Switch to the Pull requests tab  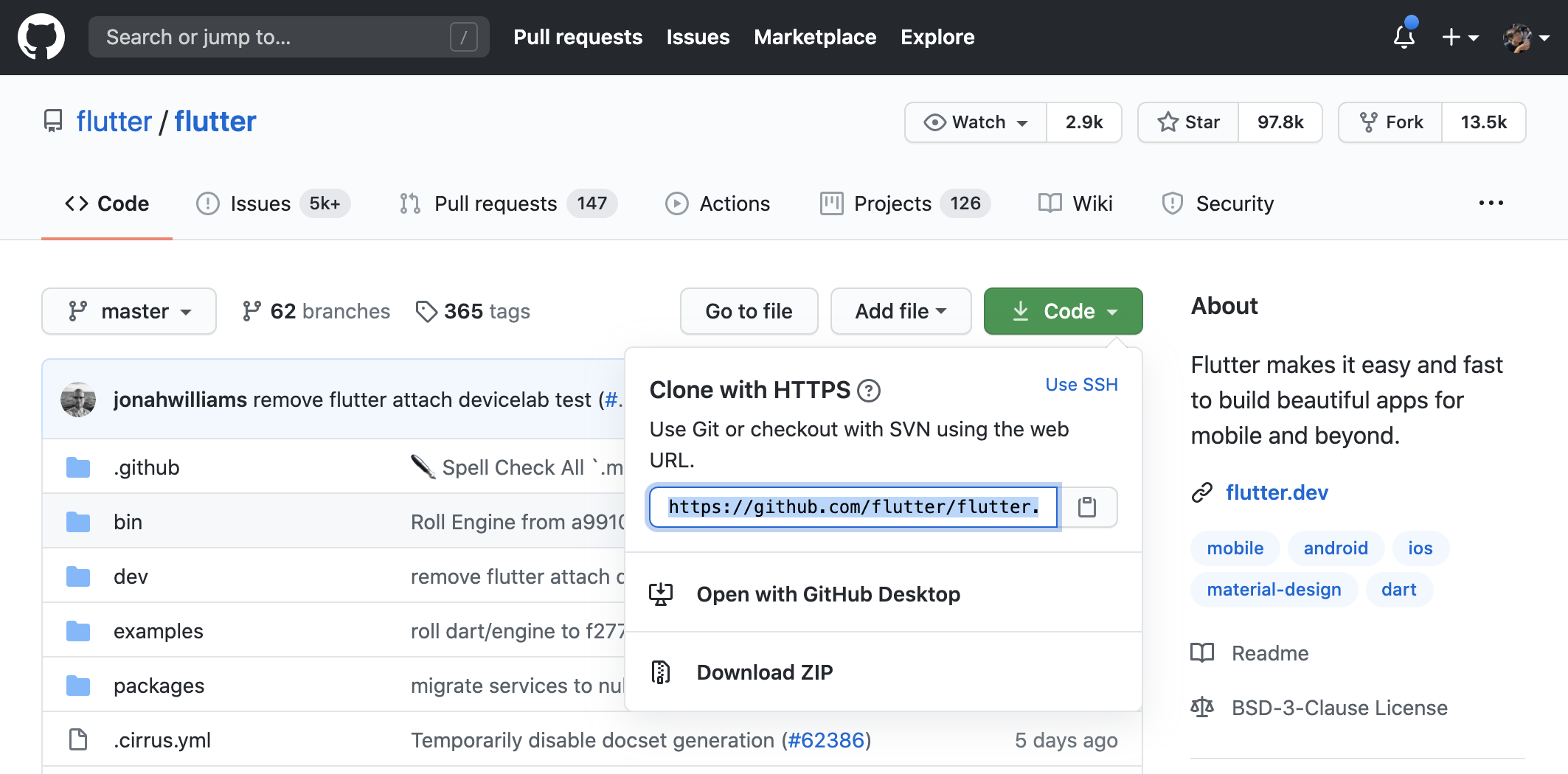[x=508, y=203]
